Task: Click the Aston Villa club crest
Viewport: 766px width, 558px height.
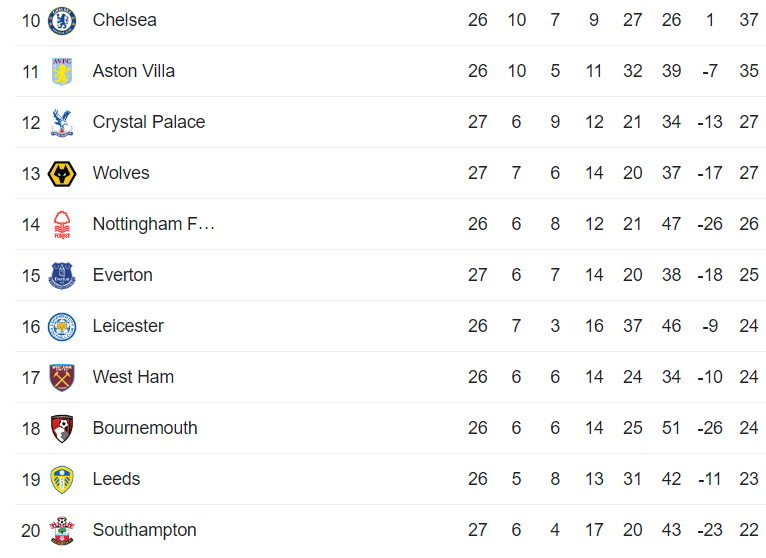Action: 62,71
